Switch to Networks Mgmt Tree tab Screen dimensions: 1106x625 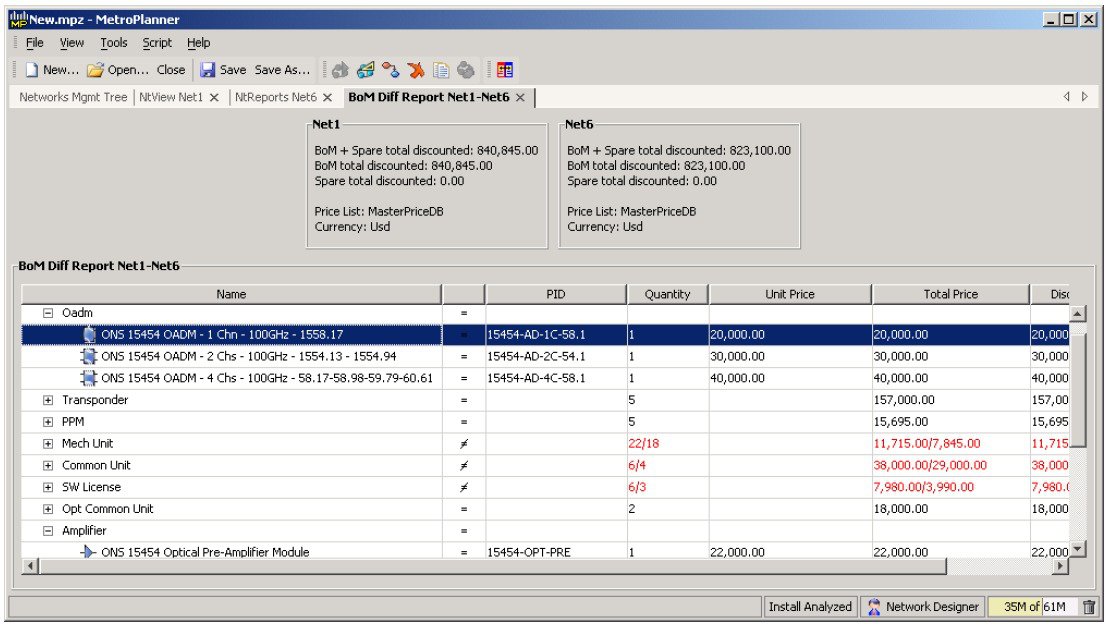click(73, 97)
